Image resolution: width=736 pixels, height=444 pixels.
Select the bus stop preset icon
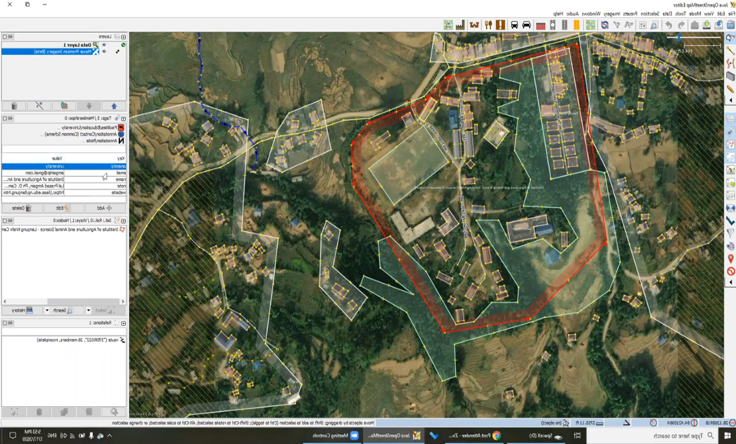tap(514, 25)
